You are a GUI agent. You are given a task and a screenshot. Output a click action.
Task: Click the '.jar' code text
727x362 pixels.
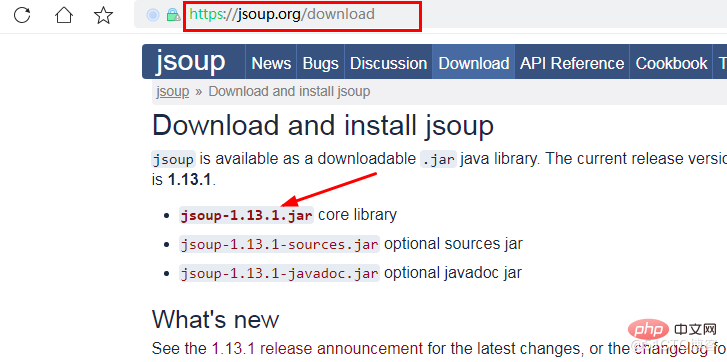click(438, 159)
